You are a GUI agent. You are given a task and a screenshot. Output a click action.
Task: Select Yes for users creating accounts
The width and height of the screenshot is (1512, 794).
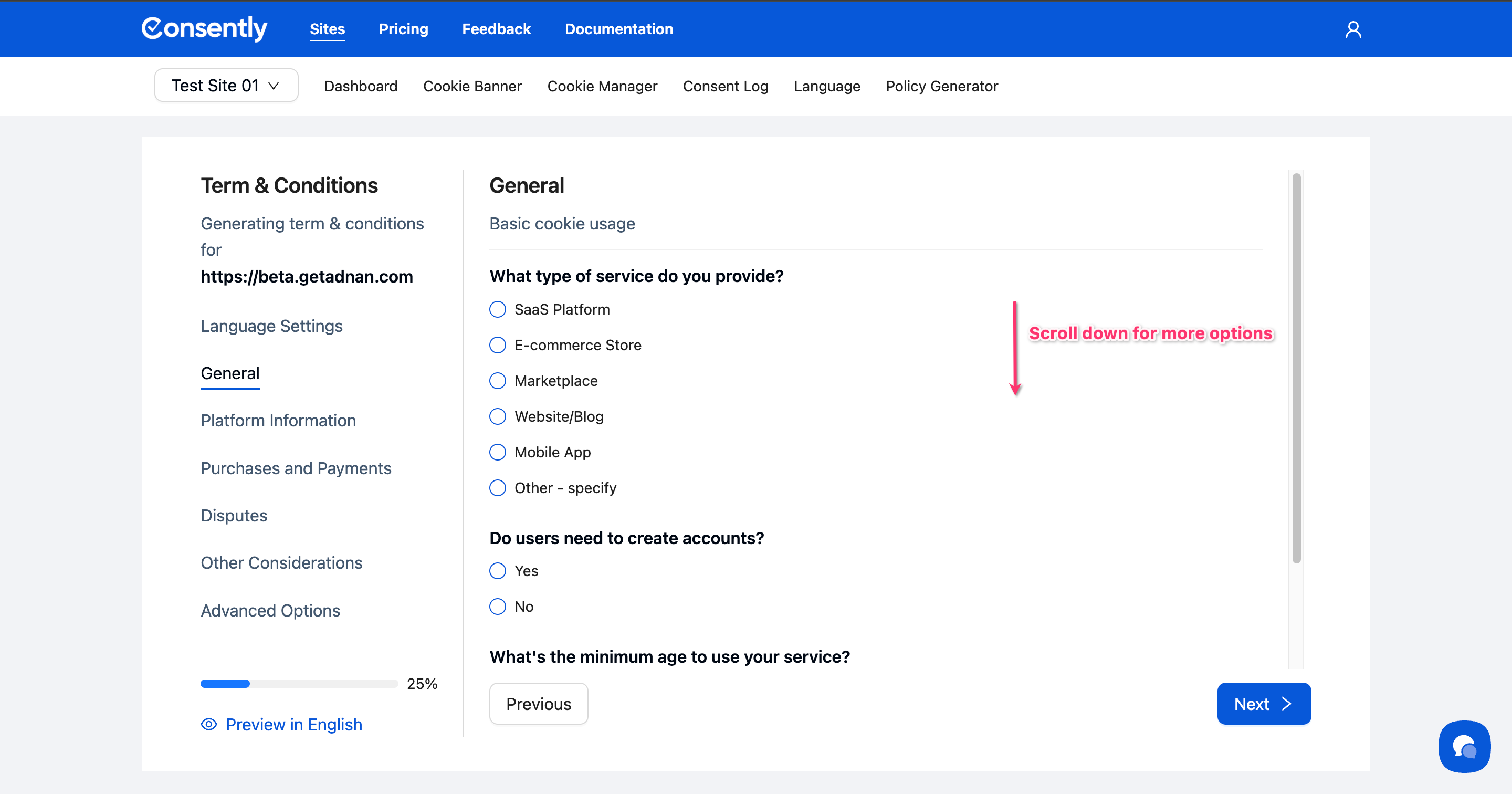click(498, 571)
